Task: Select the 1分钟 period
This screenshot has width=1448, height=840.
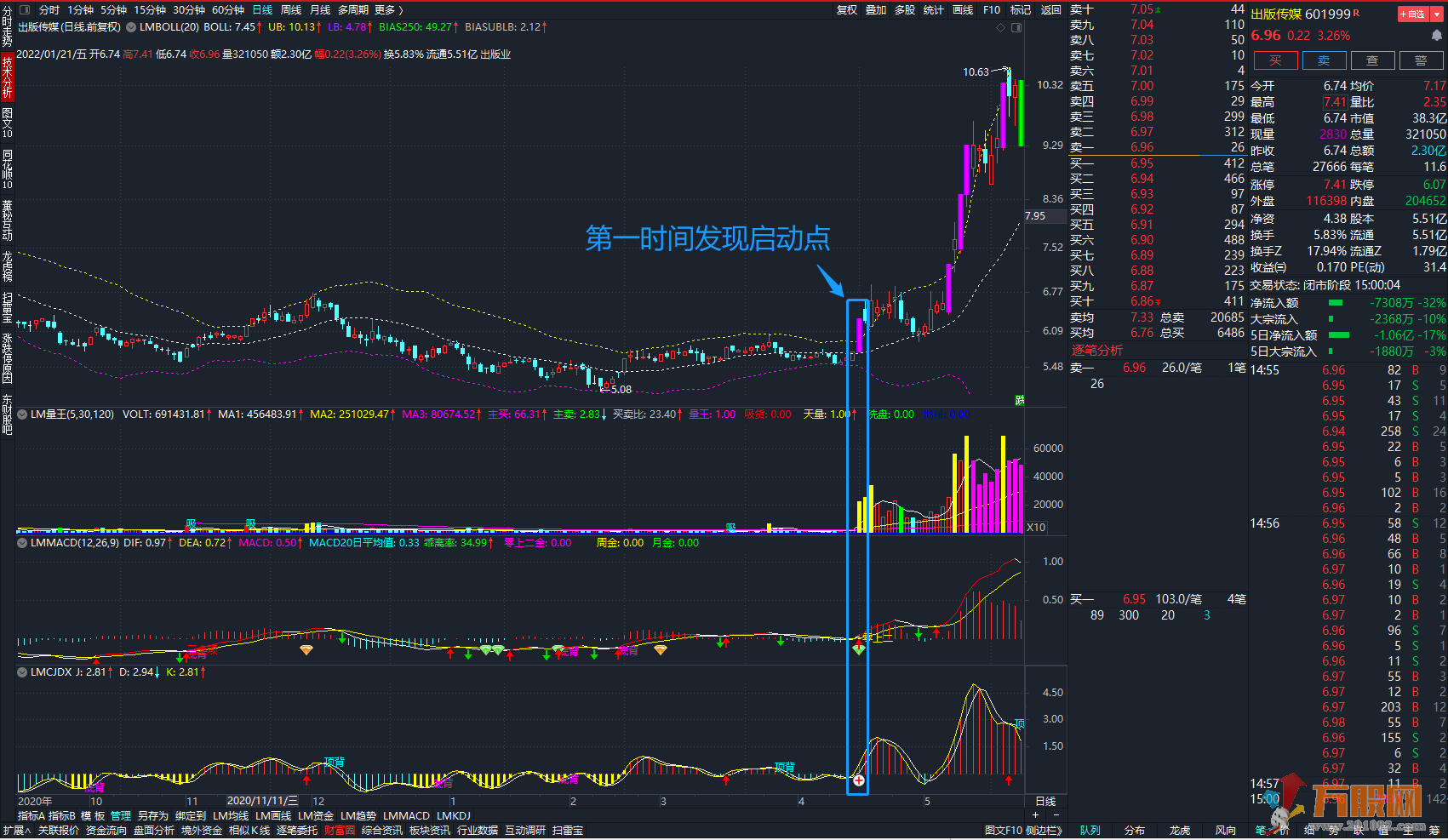Action: tap(81, 10)
